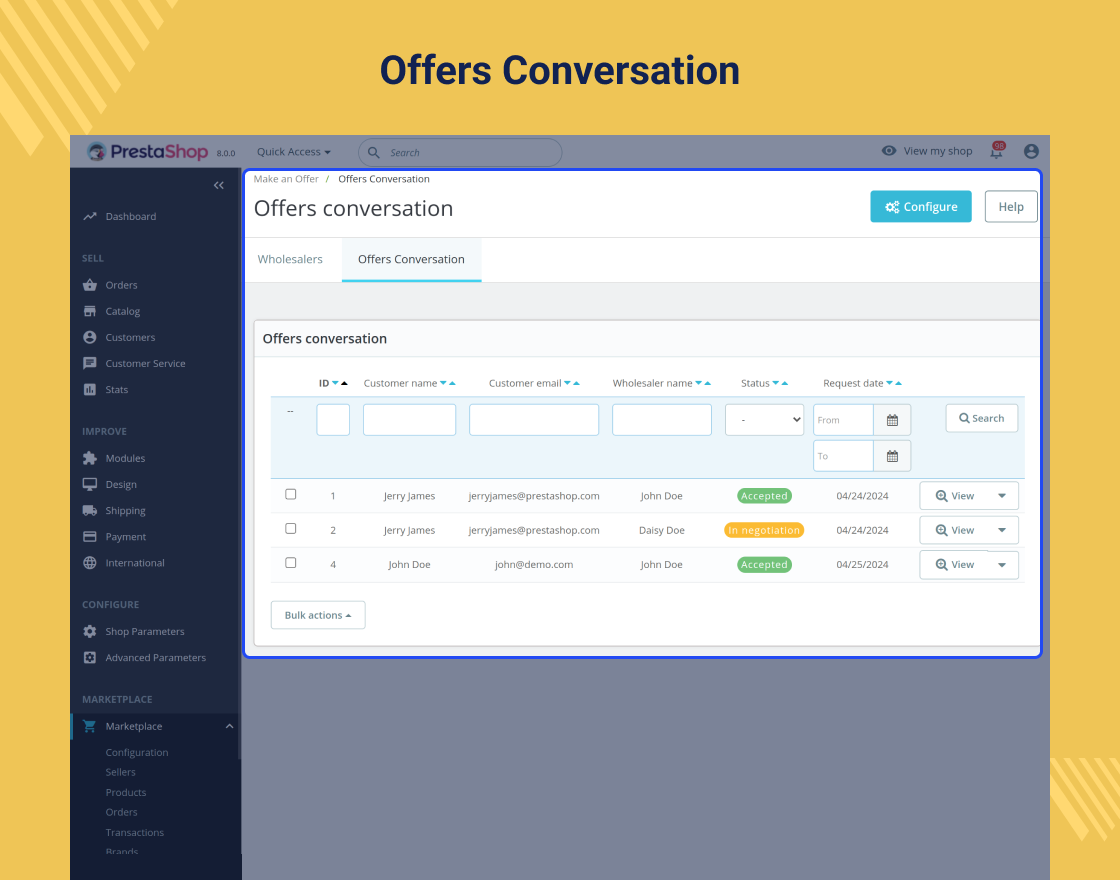Click the top Search input field
The height and width of the screenshot is (880, 1120).
460,152
